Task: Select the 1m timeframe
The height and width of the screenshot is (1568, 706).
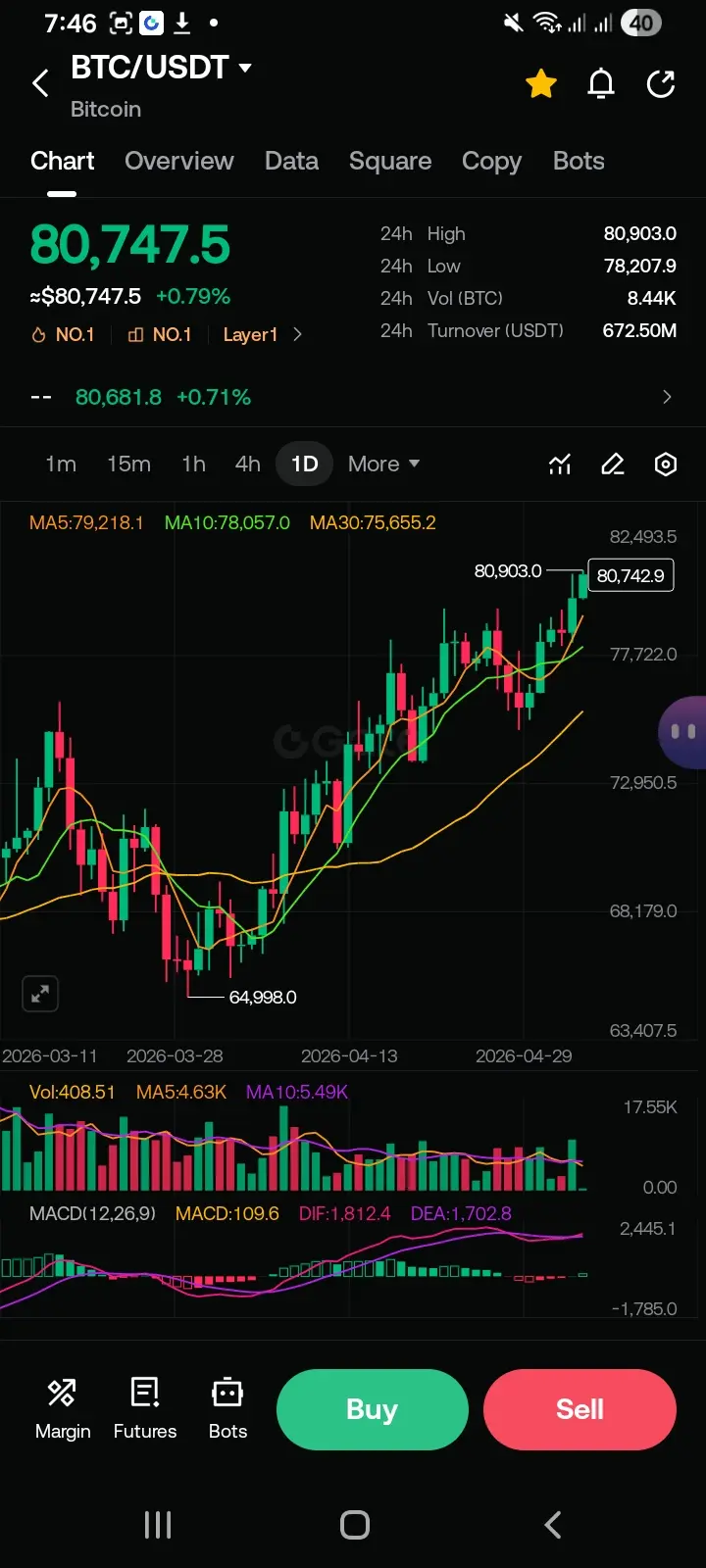Action: coord(61,464)
